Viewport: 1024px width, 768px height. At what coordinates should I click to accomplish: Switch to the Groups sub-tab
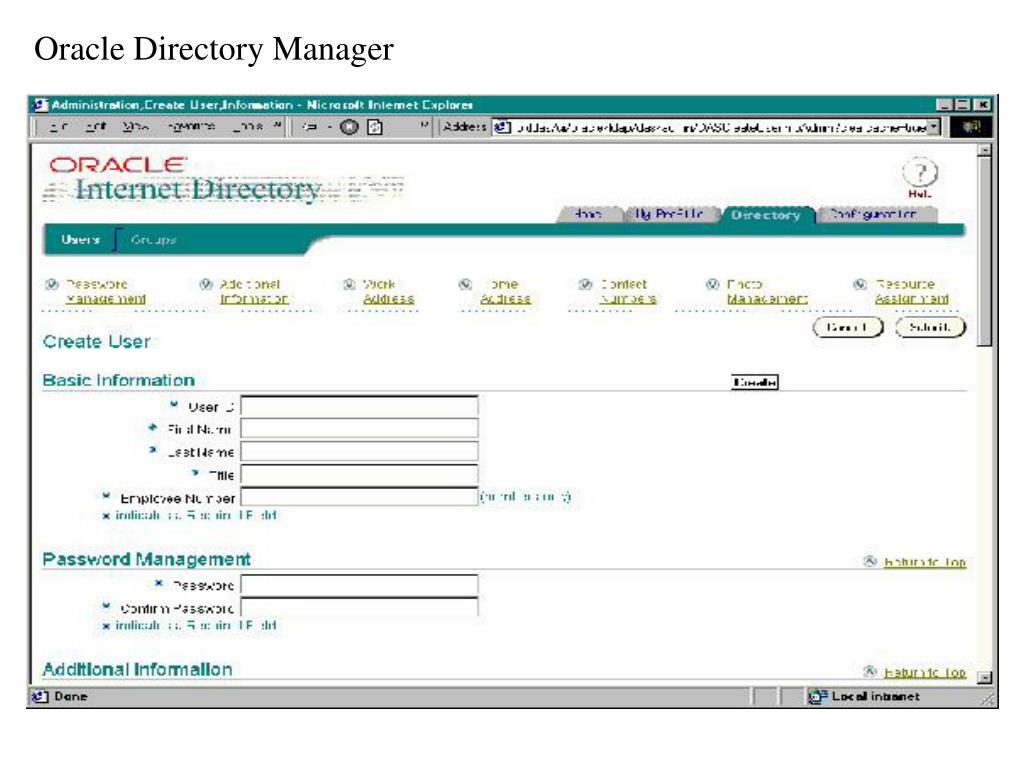(153, 240)
